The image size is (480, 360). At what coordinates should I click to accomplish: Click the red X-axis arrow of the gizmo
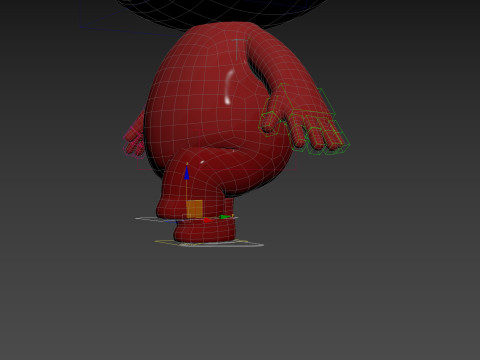click(208, 220)
